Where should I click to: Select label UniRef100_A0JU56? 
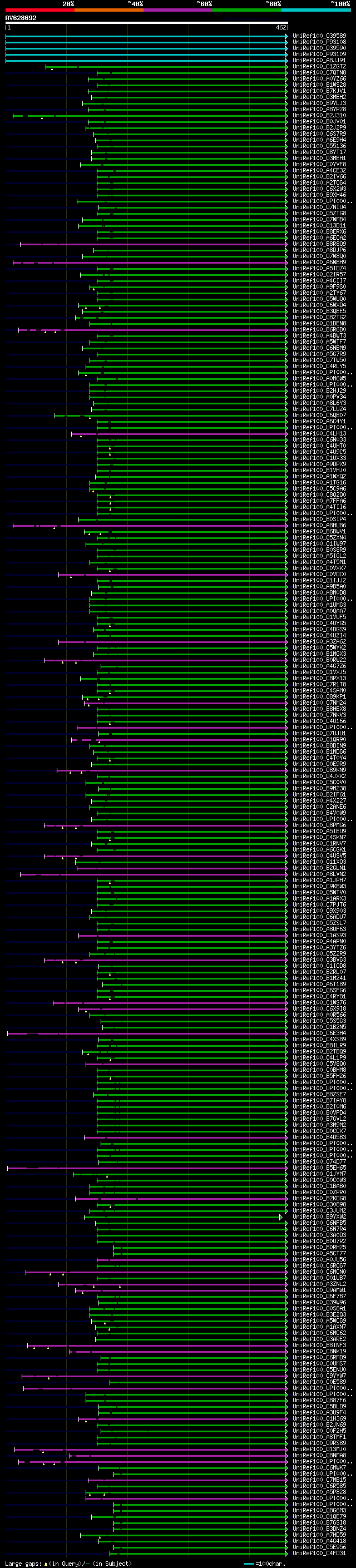[319, 1259]
